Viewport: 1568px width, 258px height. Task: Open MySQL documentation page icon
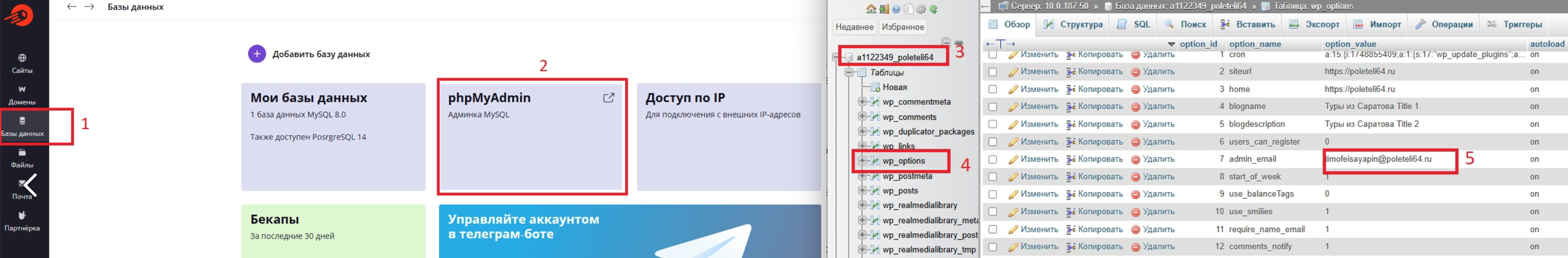(x=908, y=9)
